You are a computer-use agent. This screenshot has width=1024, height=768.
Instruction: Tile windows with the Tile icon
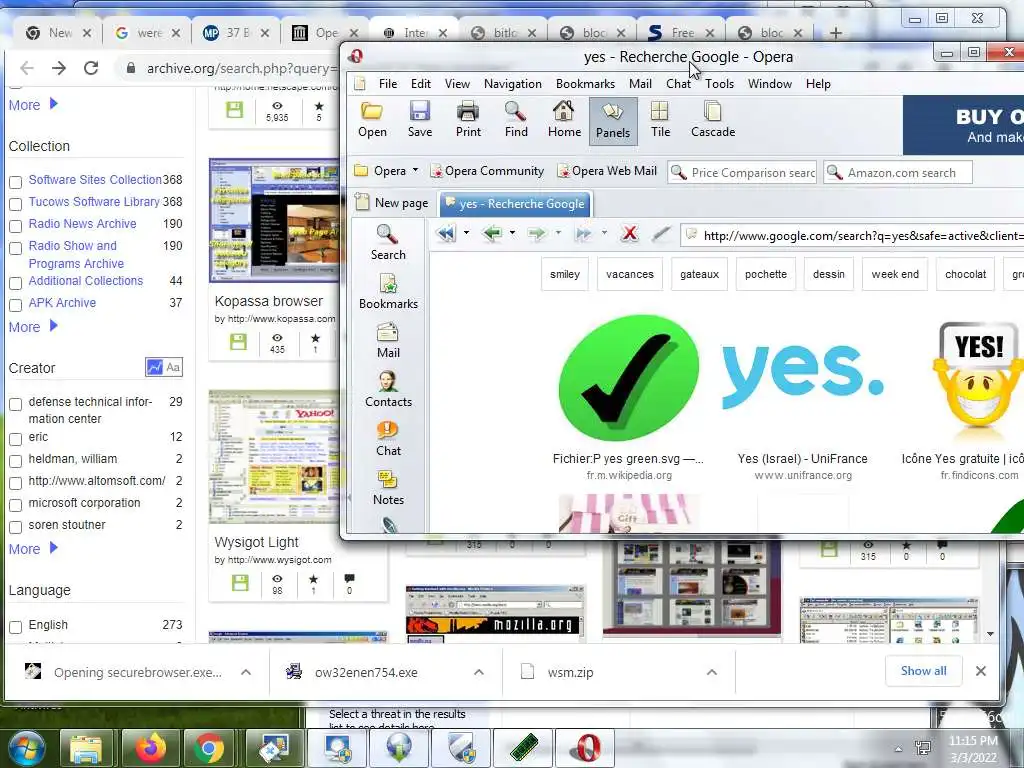(x=660, y=120)
